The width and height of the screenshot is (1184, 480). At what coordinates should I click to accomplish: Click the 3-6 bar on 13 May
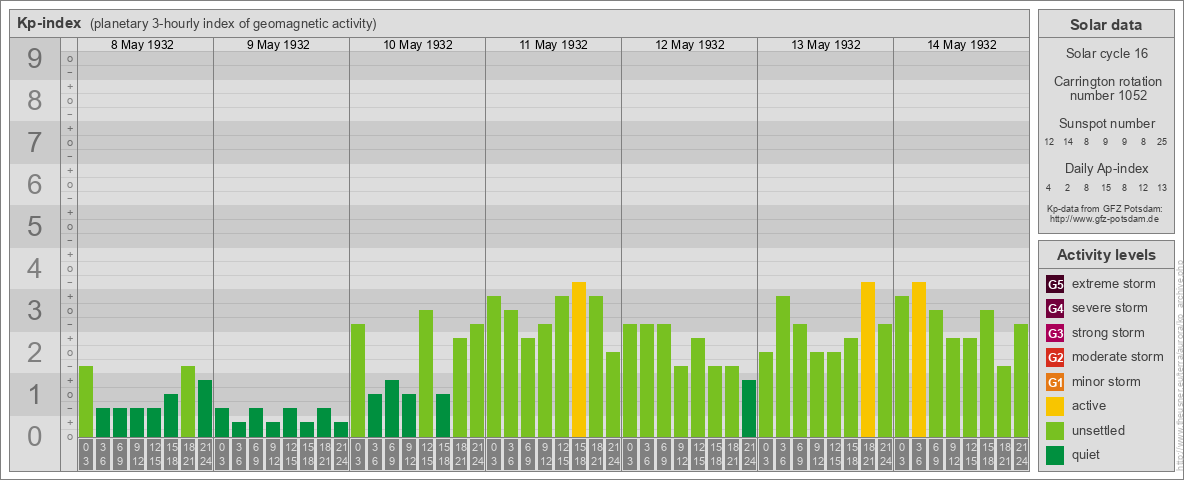coord(783,367)
